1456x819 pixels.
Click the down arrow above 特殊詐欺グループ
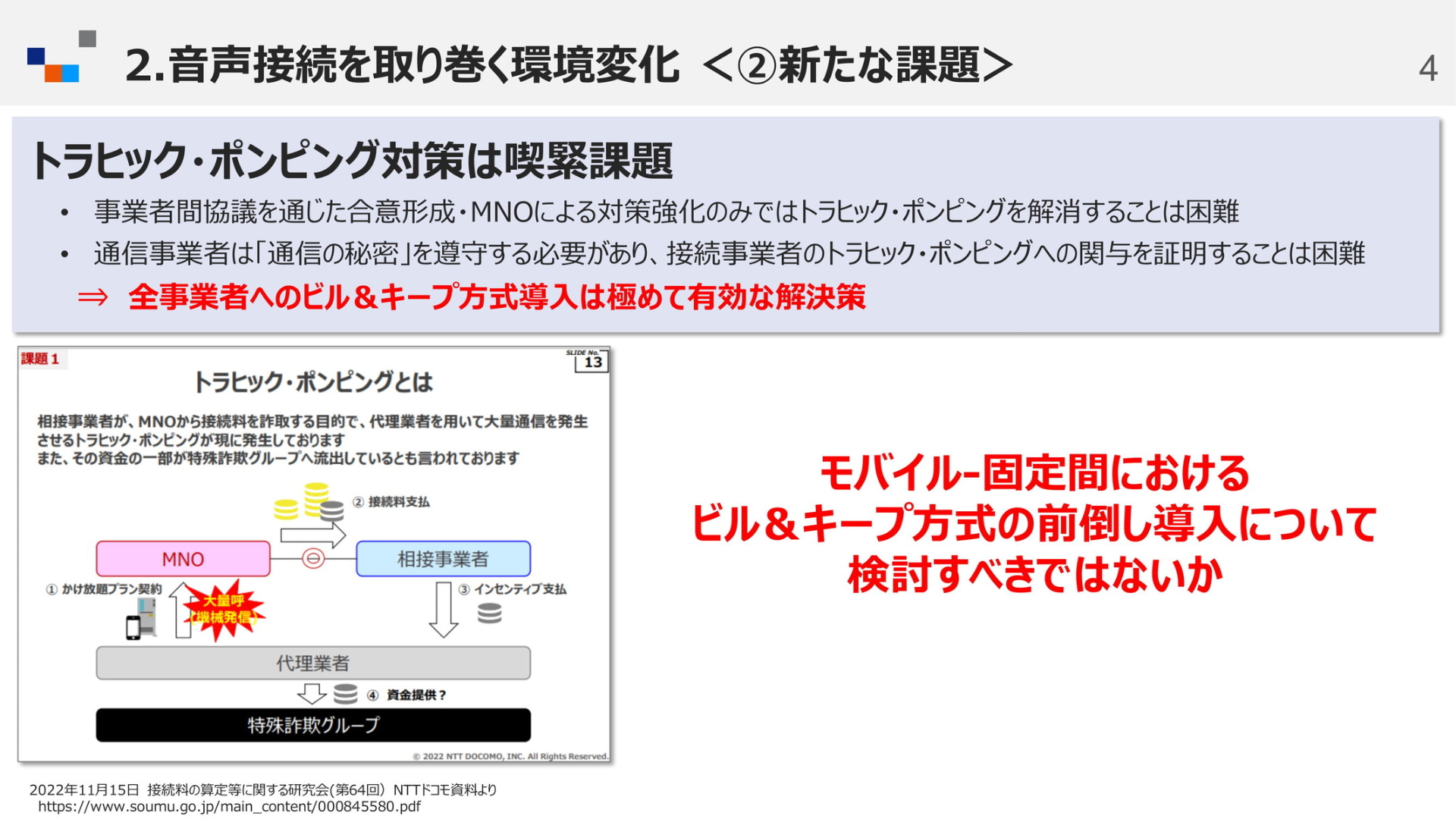(x=311, y=693)
